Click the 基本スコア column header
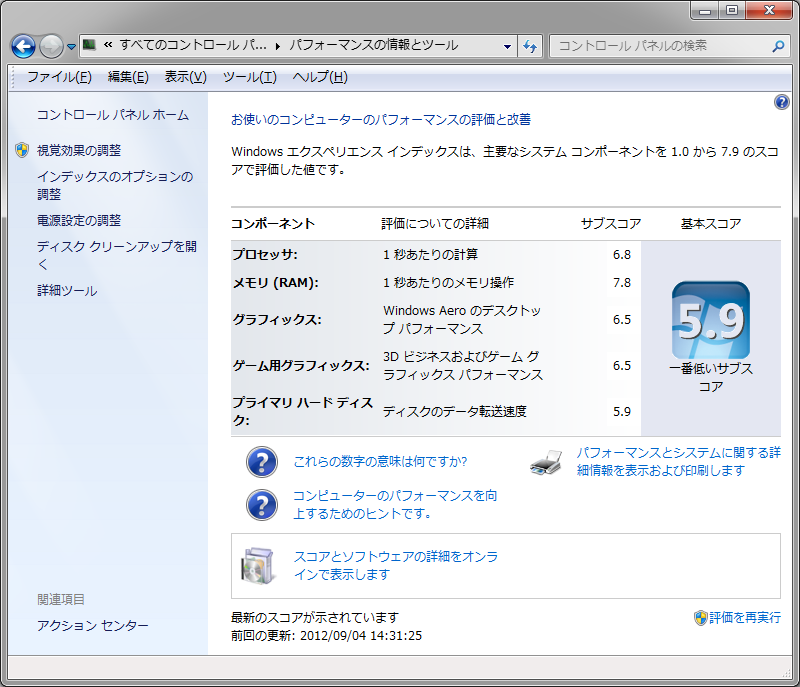Image resolution: width=800 pixels, height=687 pixels. pyautogui.click(x=711, y=224)
